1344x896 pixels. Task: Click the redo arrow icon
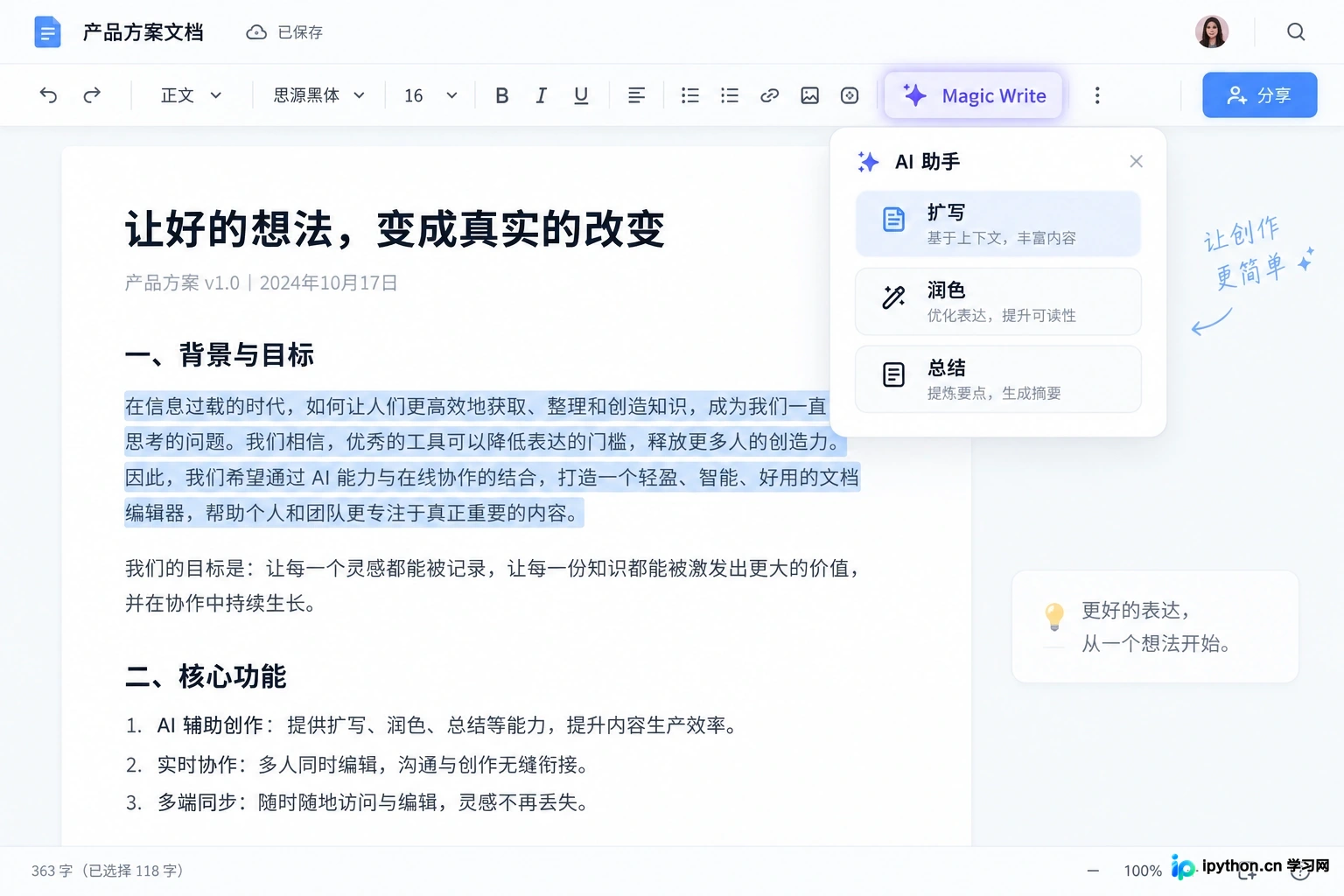pos(92,95)
